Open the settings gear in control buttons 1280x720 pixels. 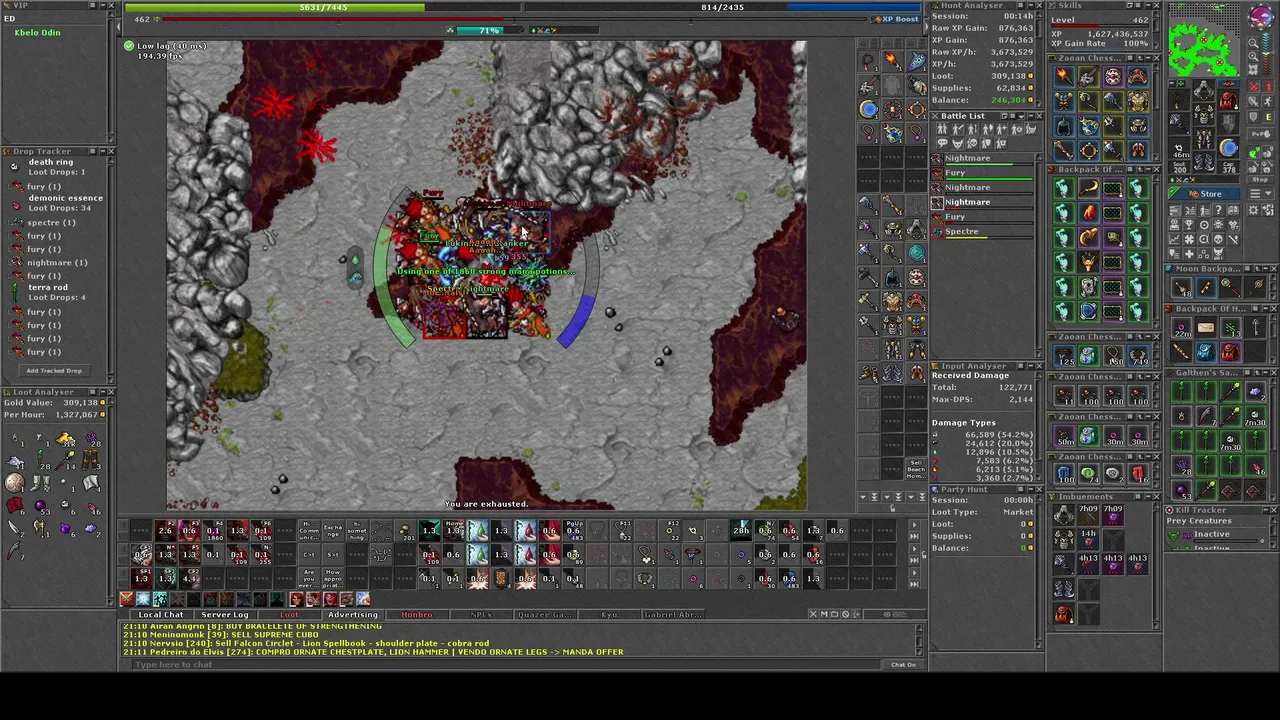click(x=1253, y=209)
